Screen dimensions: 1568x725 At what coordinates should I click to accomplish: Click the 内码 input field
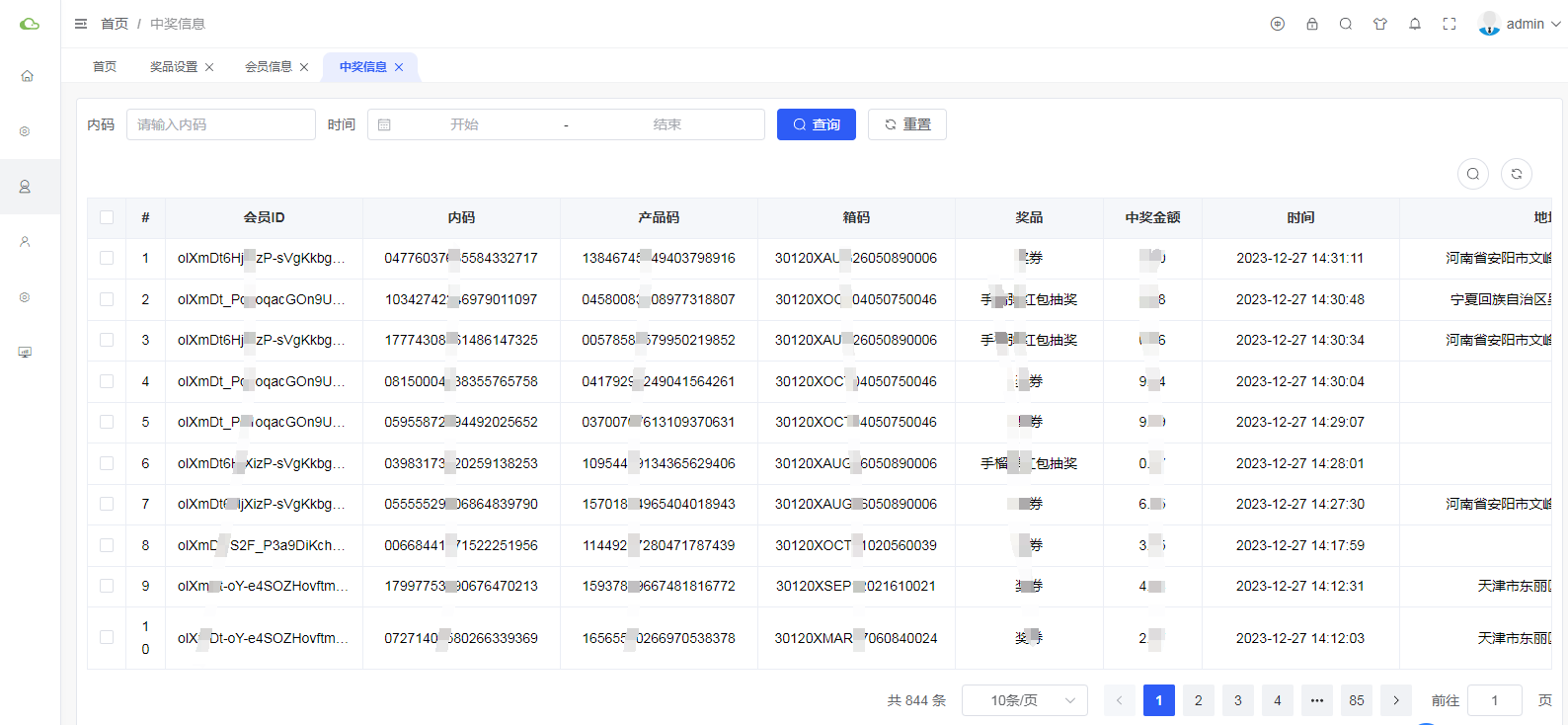coord(221,124)
